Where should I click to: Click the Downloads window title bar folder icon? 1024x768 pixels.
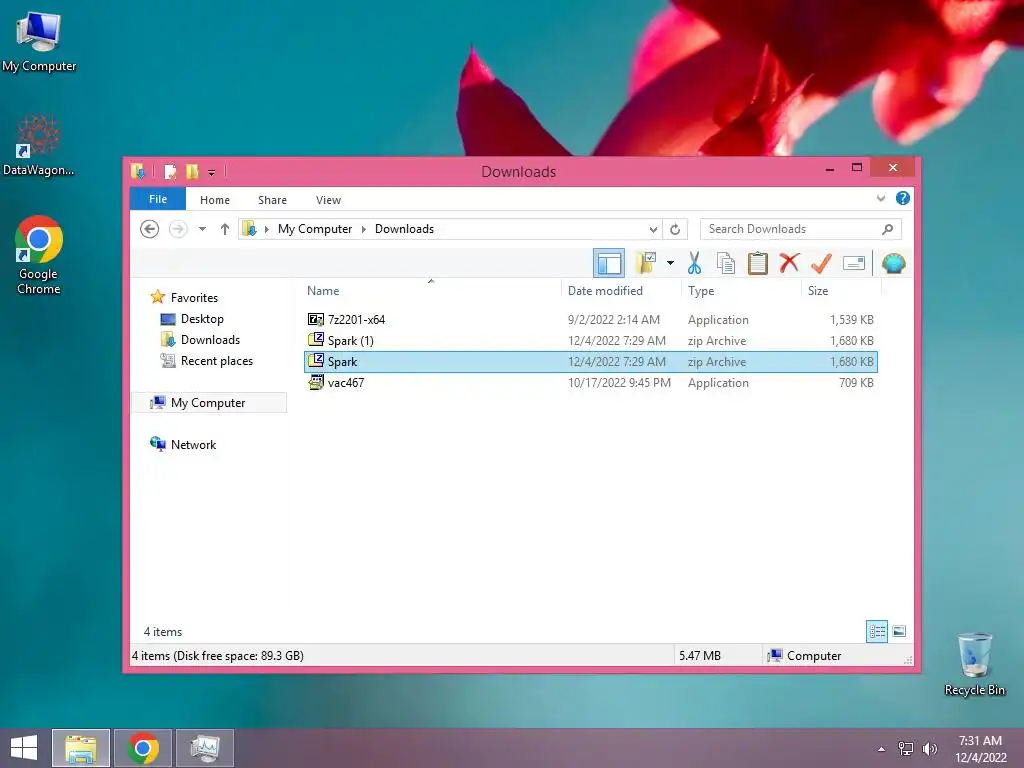(138, 171)
